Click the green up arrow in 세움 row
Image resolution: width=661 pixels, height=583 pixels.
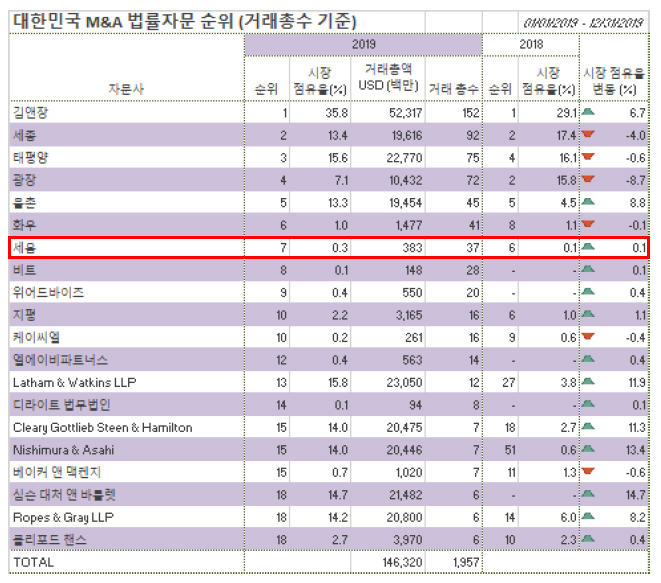(588, 247)
